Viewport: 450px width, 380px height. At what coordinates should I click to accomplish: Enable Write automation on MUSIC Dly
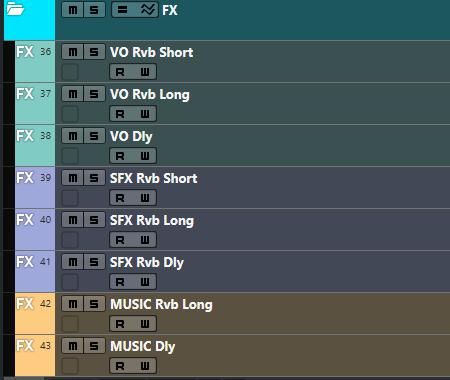[x=145, y=366]
